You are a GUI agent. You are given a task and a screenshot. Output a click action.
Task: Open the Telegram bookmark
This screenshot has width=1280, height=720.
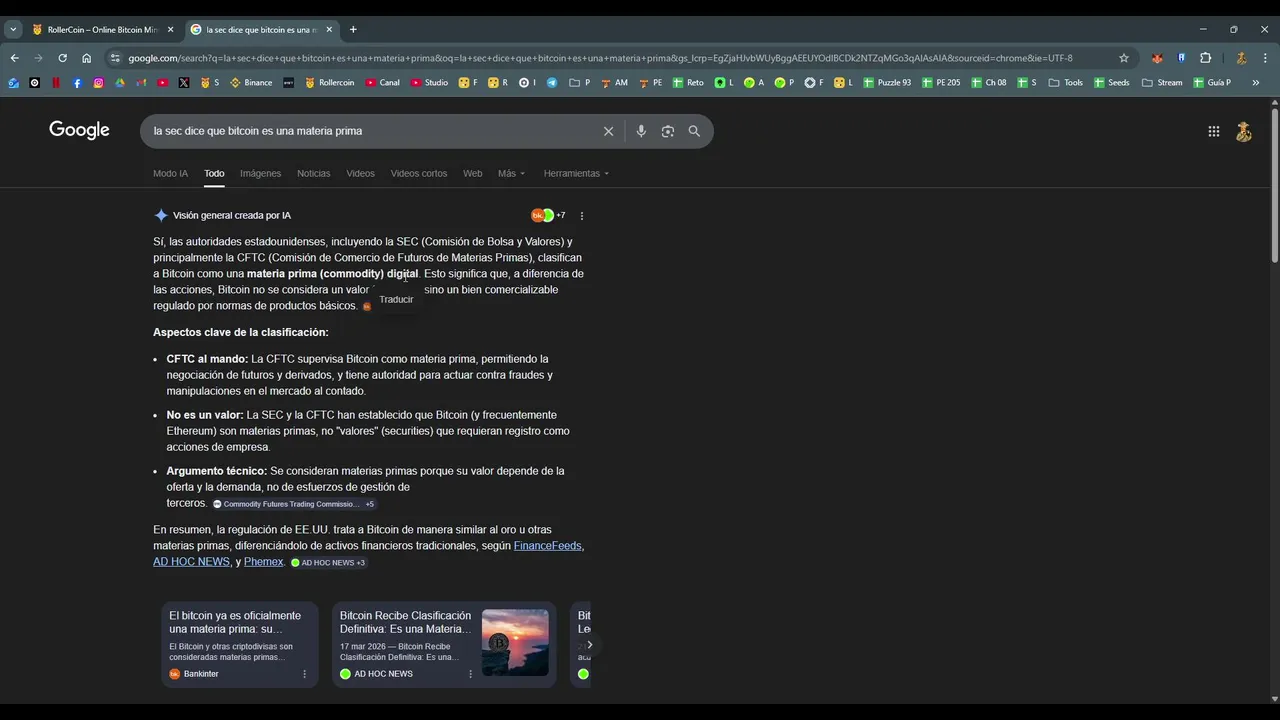[x=552, y=83]
